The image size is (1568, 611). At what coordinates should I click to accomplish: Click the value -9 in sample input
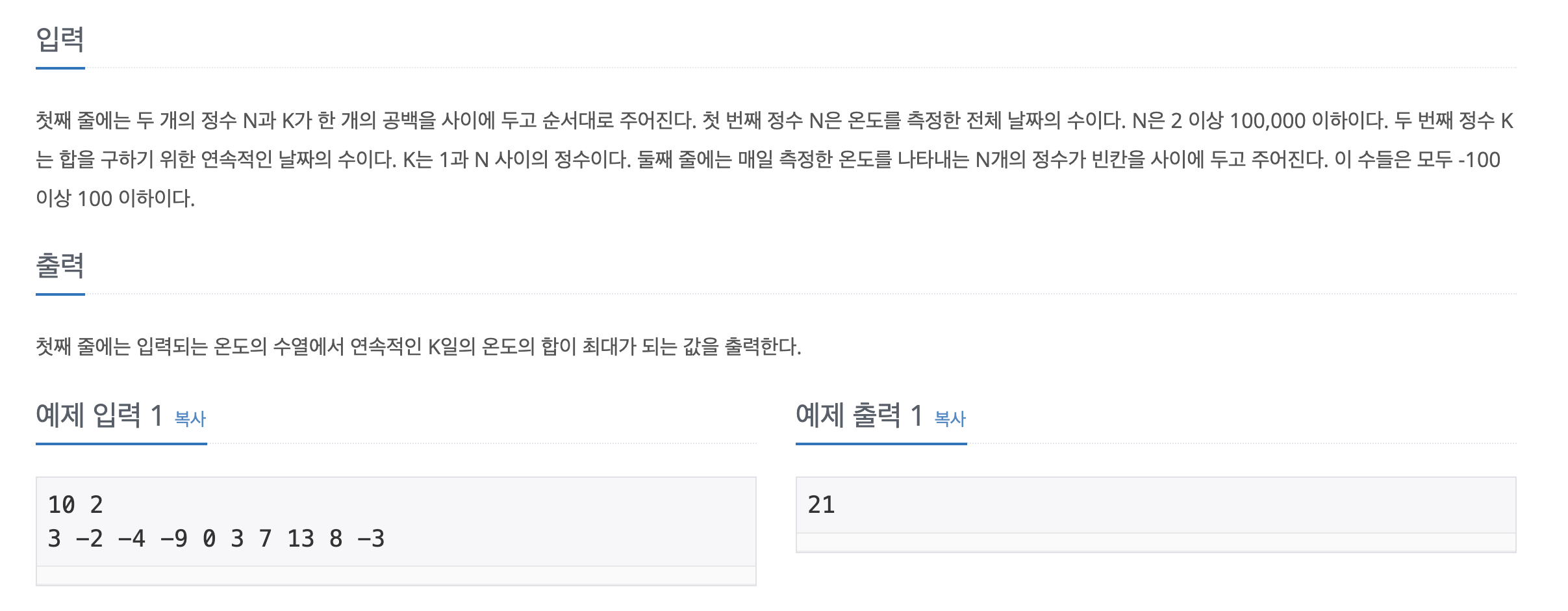pyautogui.click(x=173, y=539)
